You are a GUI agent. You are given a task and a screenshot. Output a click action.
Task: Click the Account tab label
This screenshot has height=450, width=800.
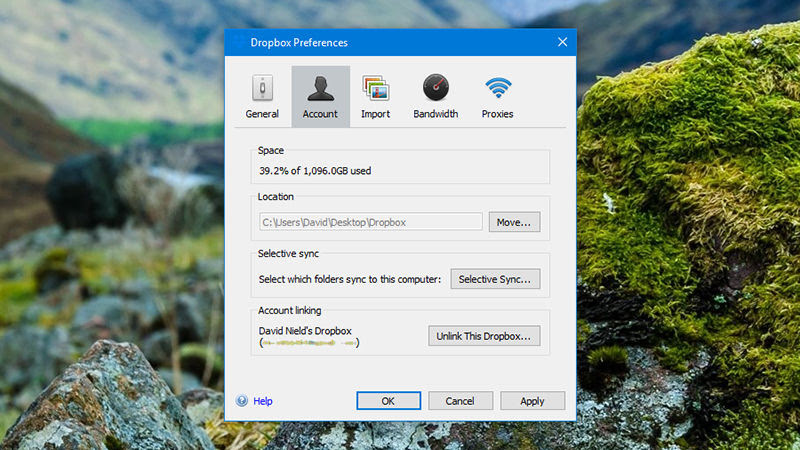[x=320, y=114]
